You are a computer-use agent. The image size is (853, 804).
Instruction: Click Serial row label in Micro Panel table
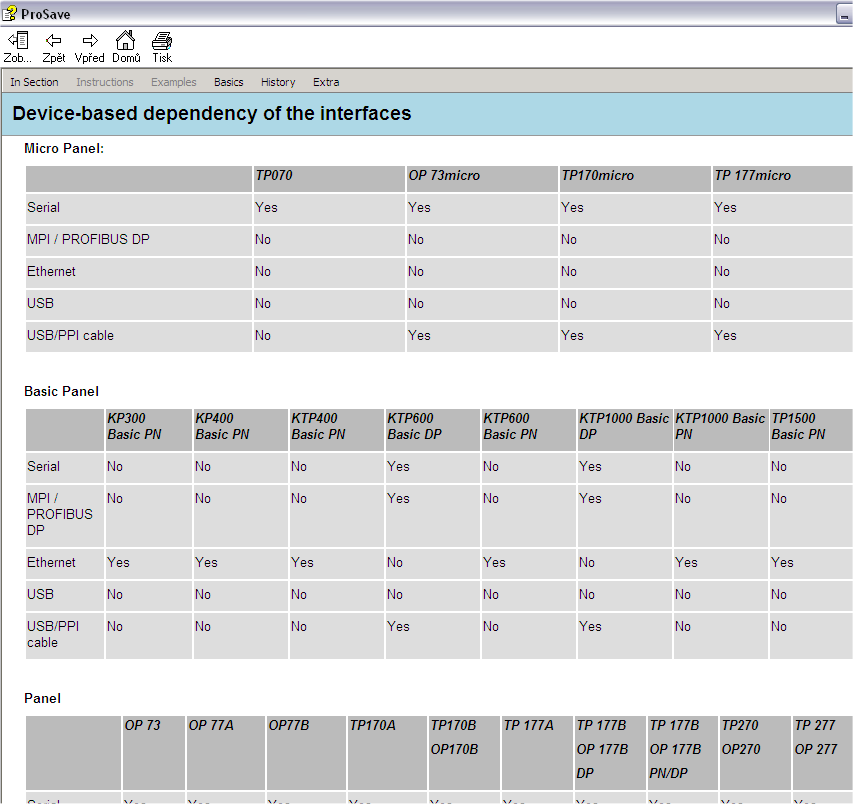(x=44, y=207)
